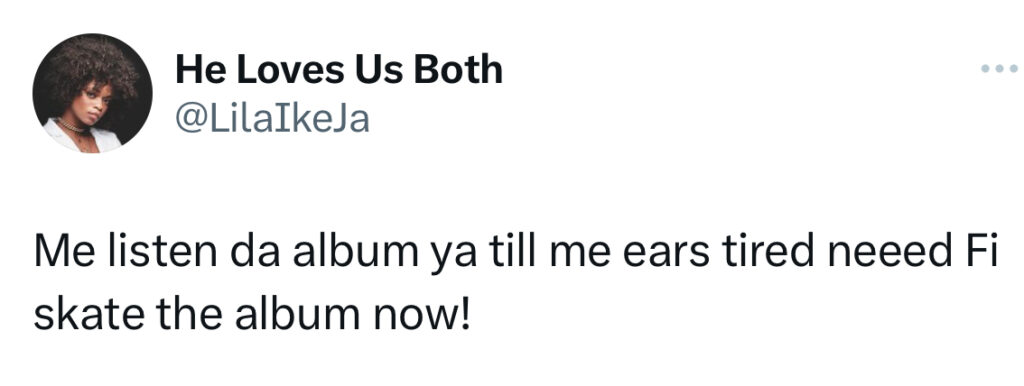This screenshot has height=386, width=1024.
Task: Open the profile avatar photo
Action: (92, 93)
